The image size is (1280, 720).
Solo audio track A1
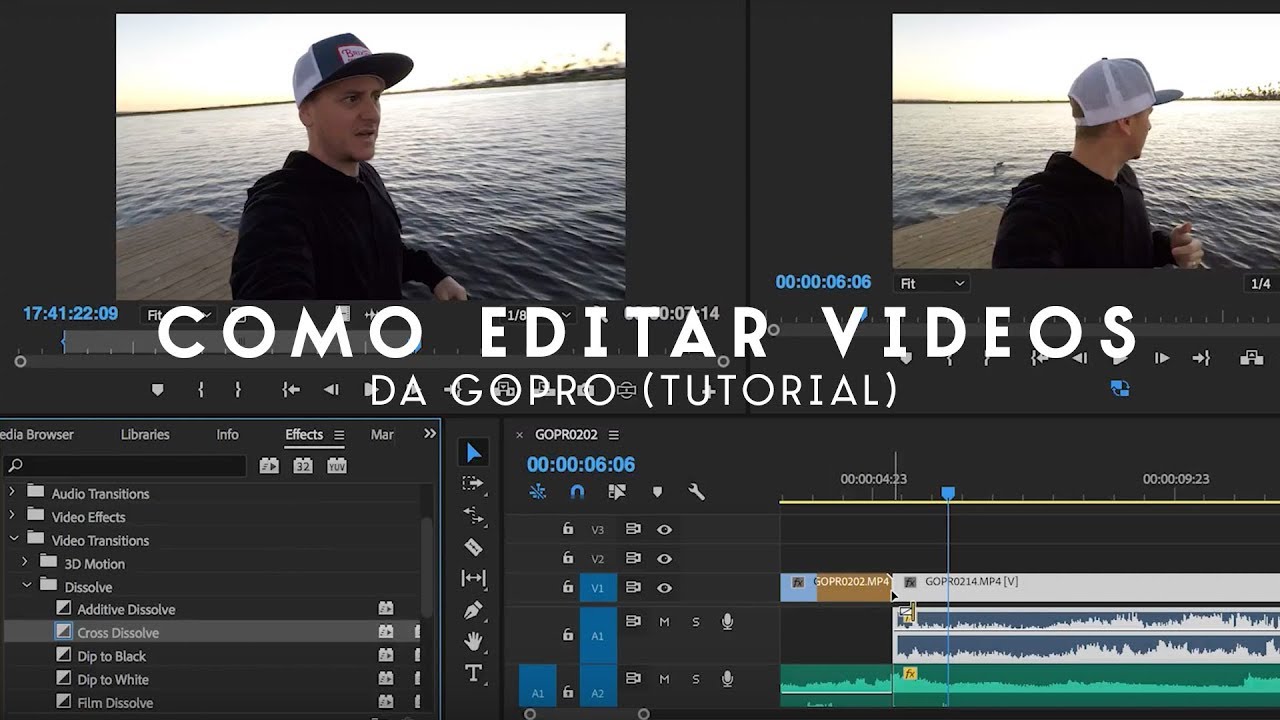coord(696,622)
